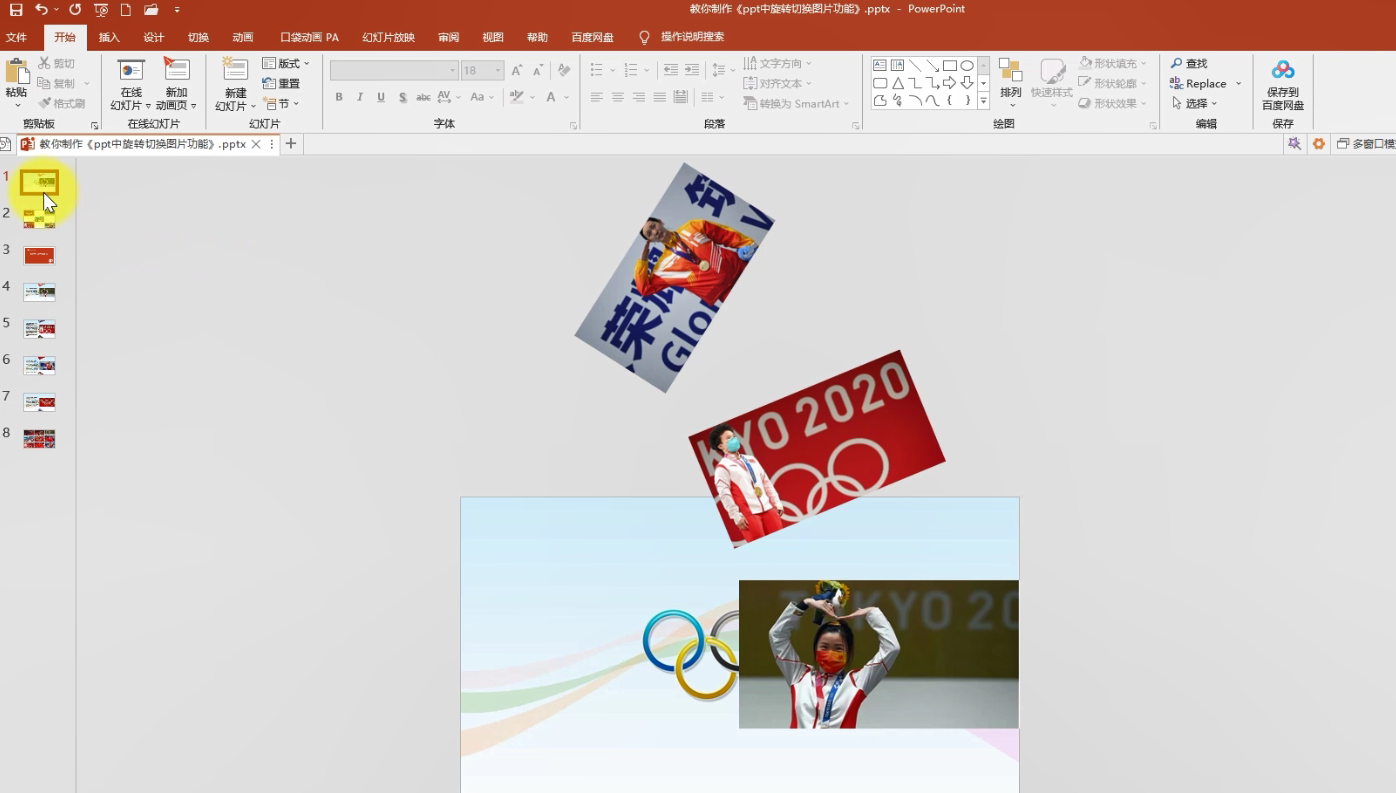Find text with 查找
The image size is (1396, 793).
(x=1189, y=64)
